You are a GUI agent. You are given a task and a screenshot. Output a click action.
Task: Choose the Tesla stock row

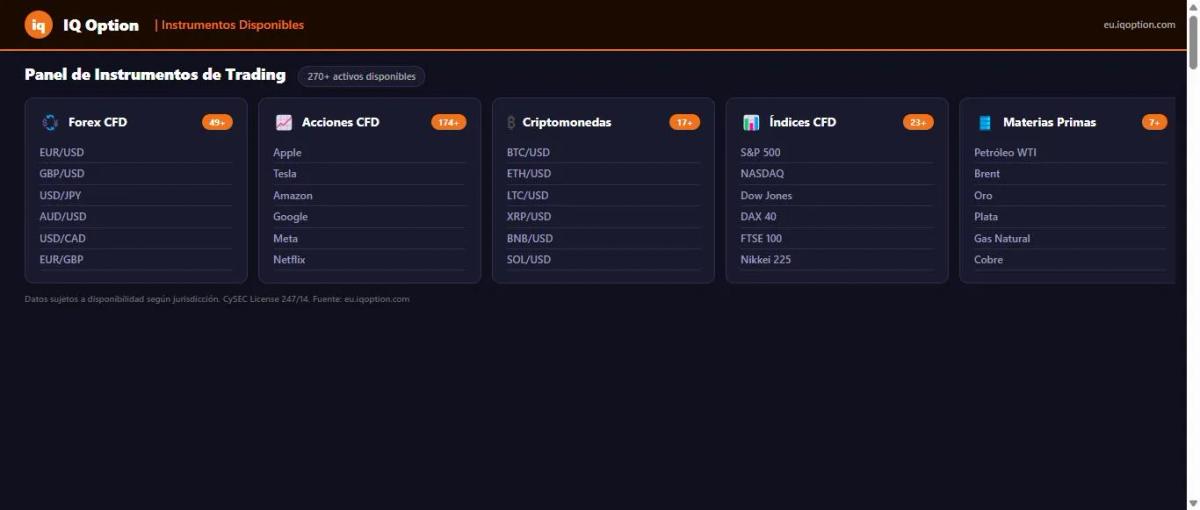coord(370,173)
